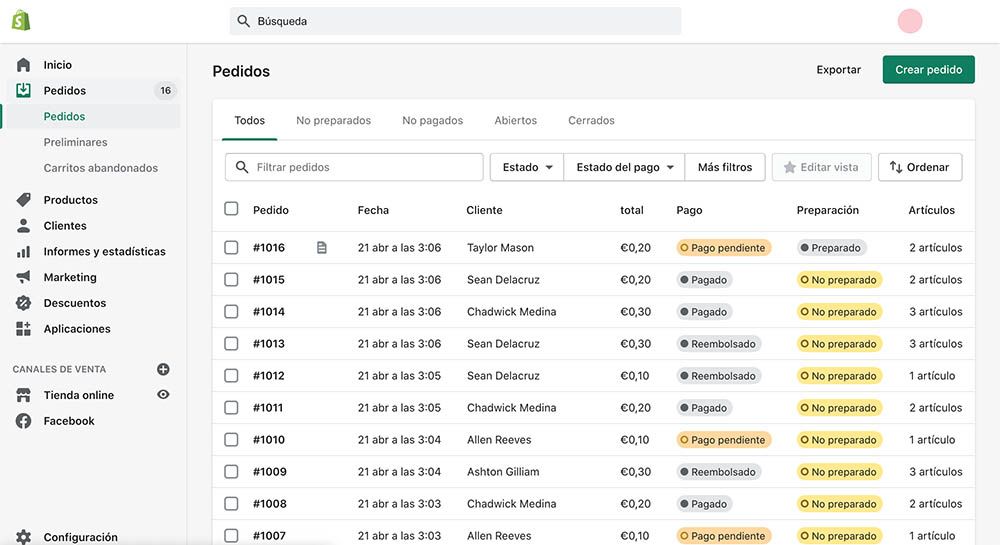Switch to the Cerrados tab
Image resolution: width=1000 pixels, height=545 pixels.
(x=591, y=120)
